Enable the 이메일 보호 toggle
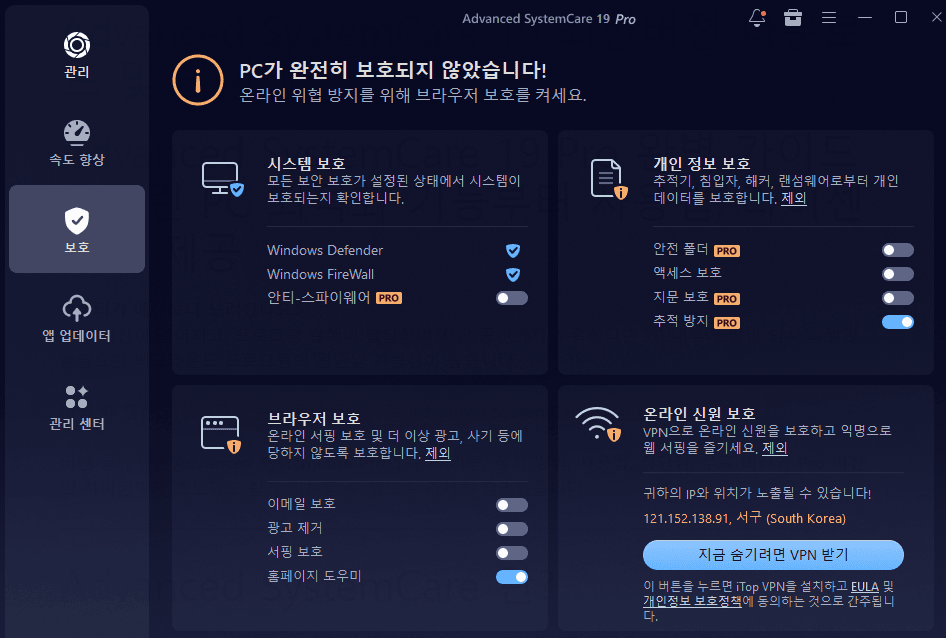Screen dimensions: 946x638 (512, 505)
